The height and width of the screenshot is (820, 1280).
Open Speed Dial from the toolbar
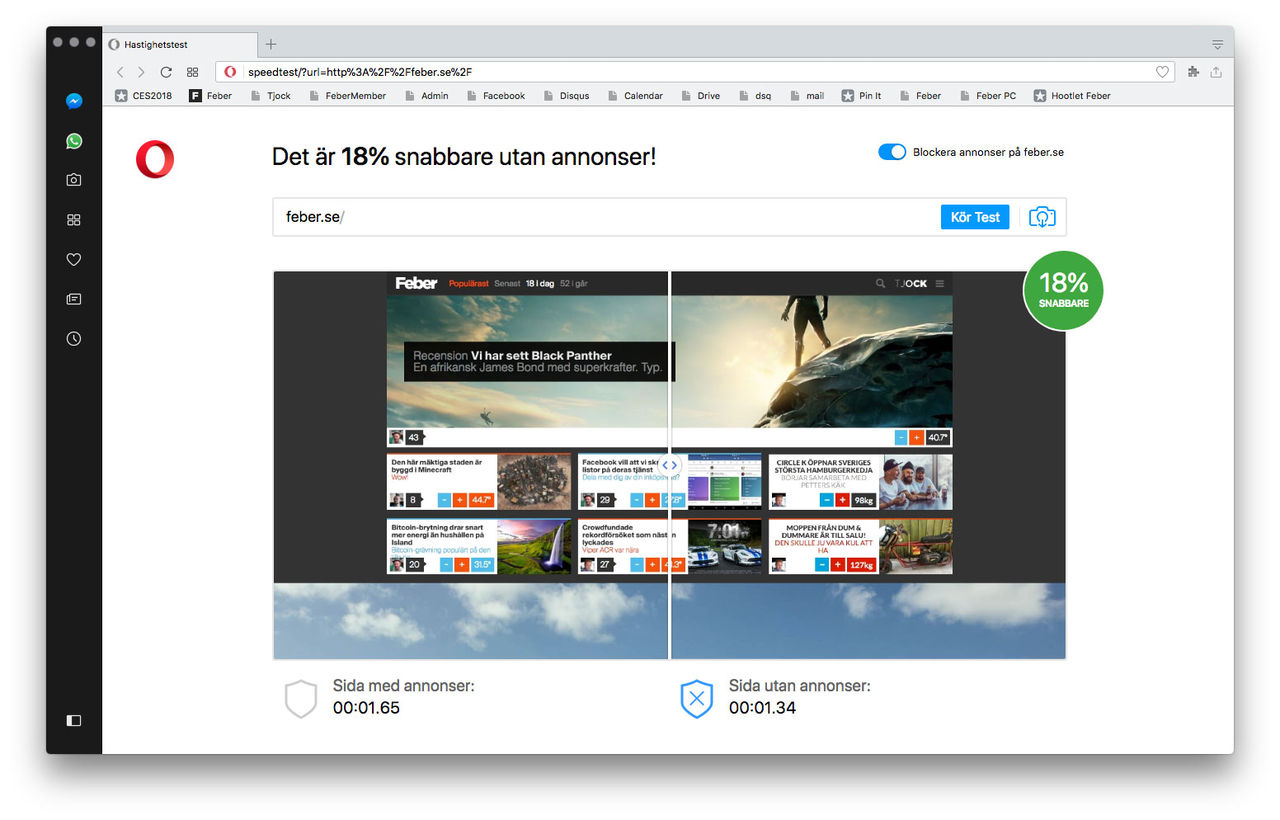coord(193,72)
